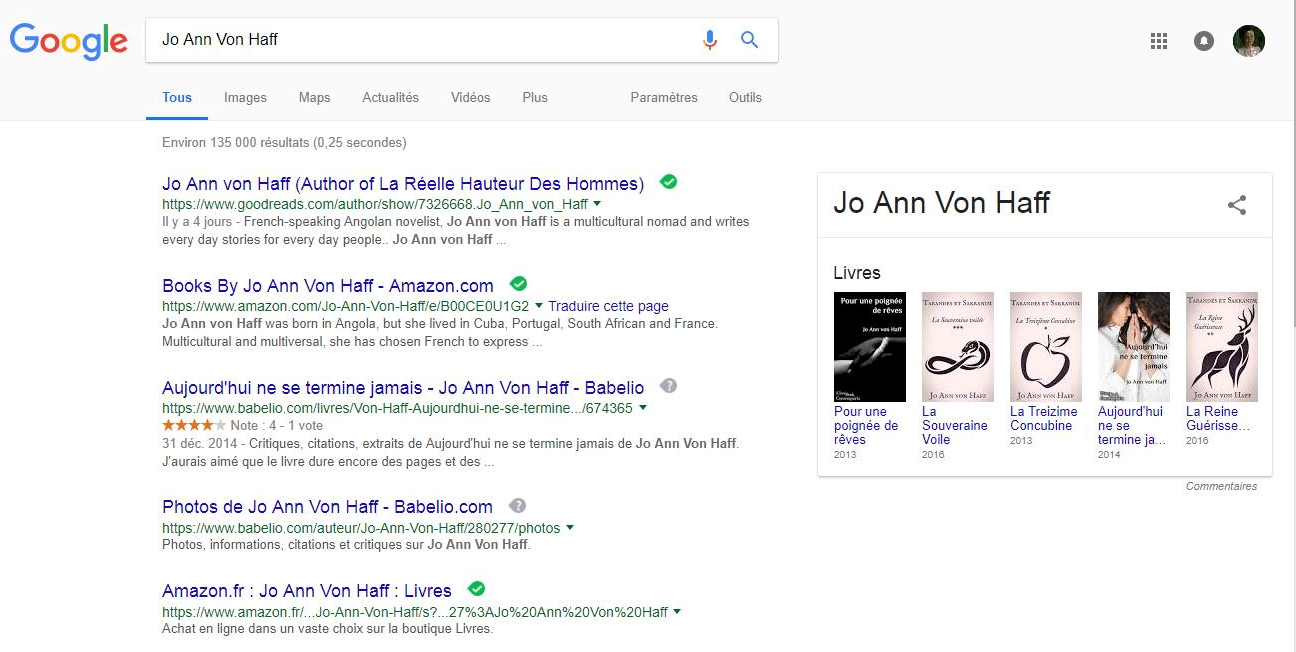Screen dimensions: 1296x652
Task: Open Aujourd'hui ne se termine jamais cover thumbnail
Action: tap(1134, 347)
